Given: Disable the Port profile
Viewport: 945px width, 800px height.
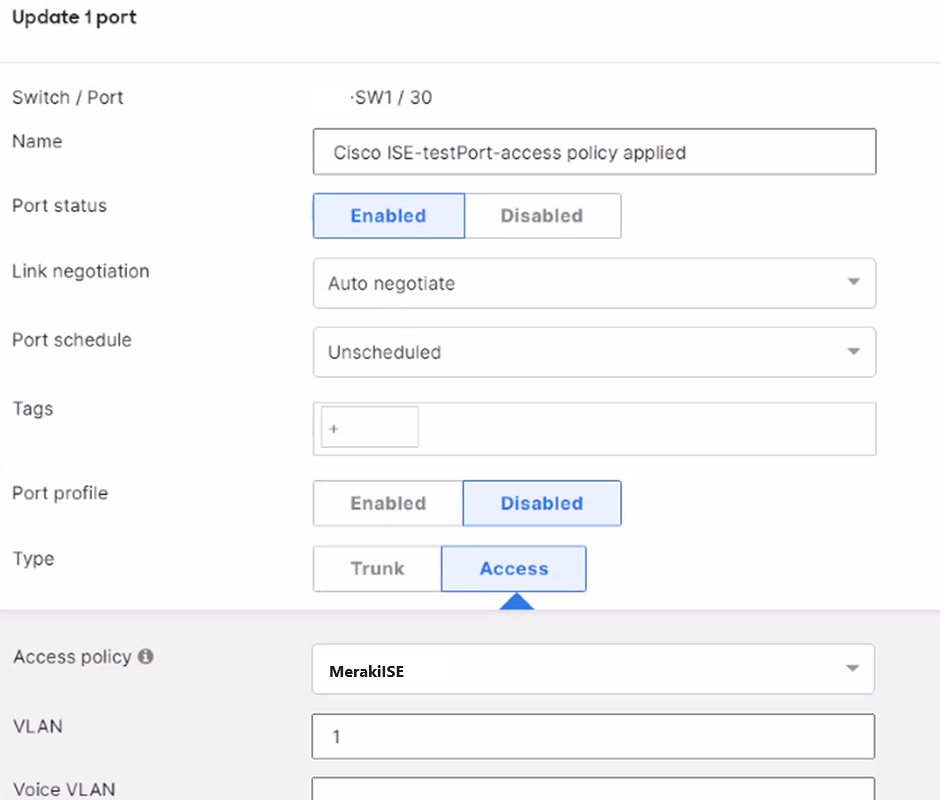Looking at the screenshot, I should pyautogui.click(x=542, y=503).
